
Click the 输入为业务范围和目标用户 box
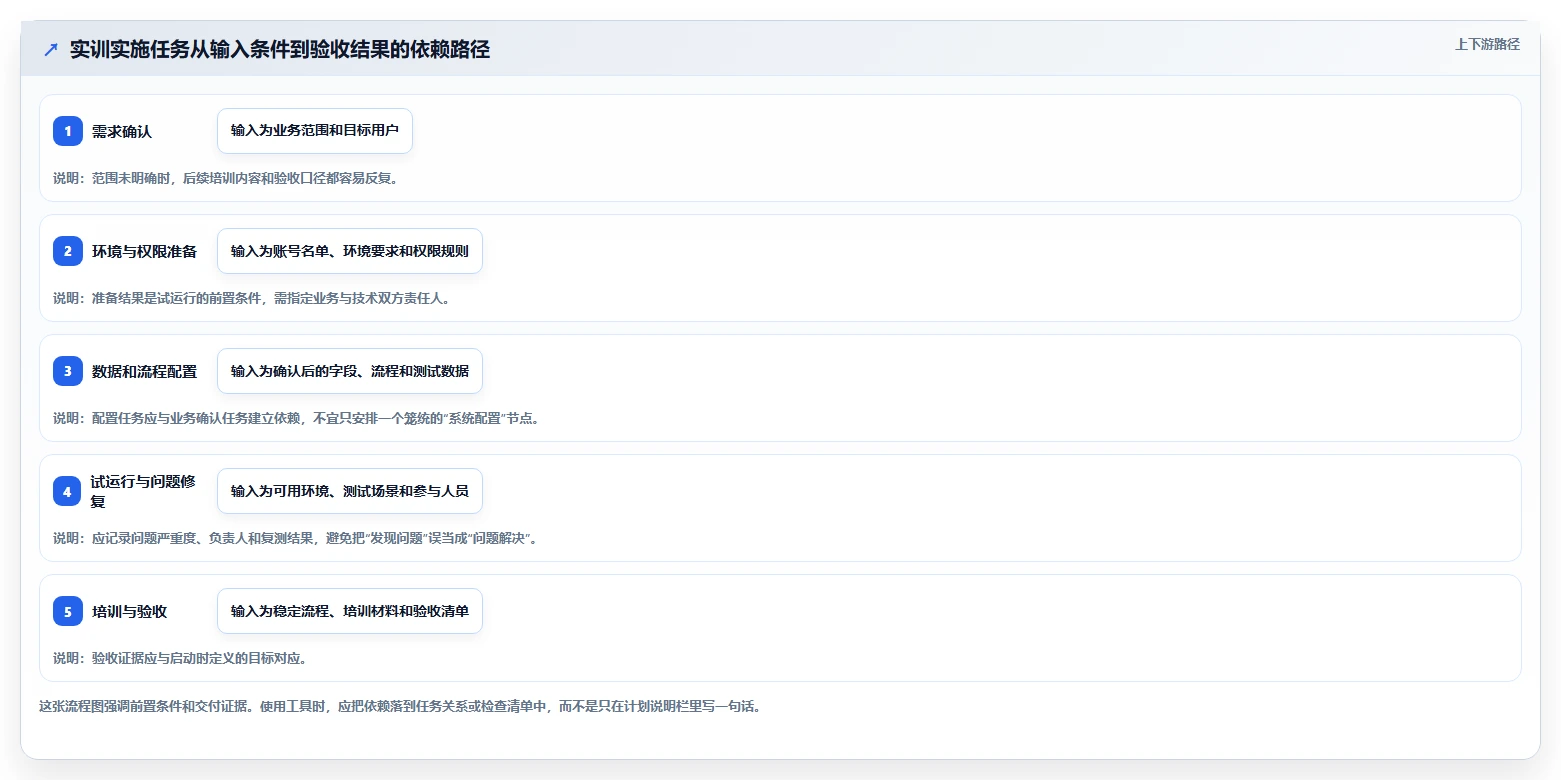click(x=315, y=131)
